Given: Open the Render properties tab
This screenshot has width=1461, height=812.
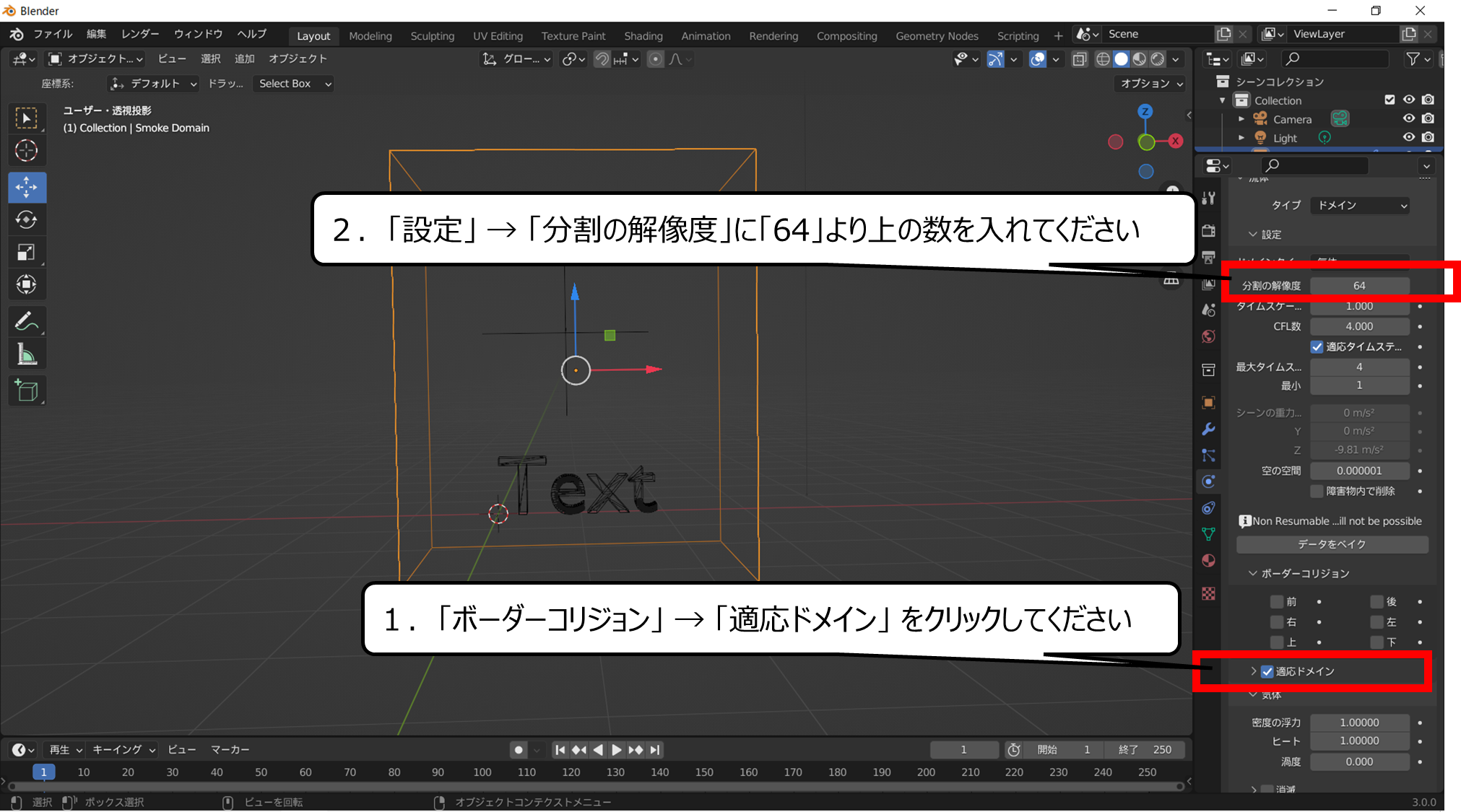Looking at the screenshot, I should pyautogui.click(x=1208, y=231).
